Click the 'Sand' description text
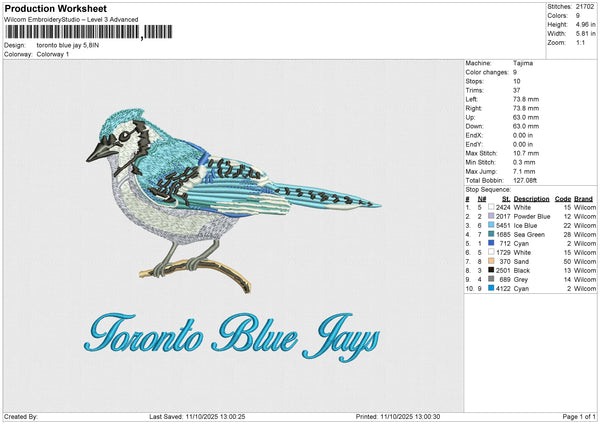Image resolution: width=600 pixels, height=424 pixels. (521, 261)
